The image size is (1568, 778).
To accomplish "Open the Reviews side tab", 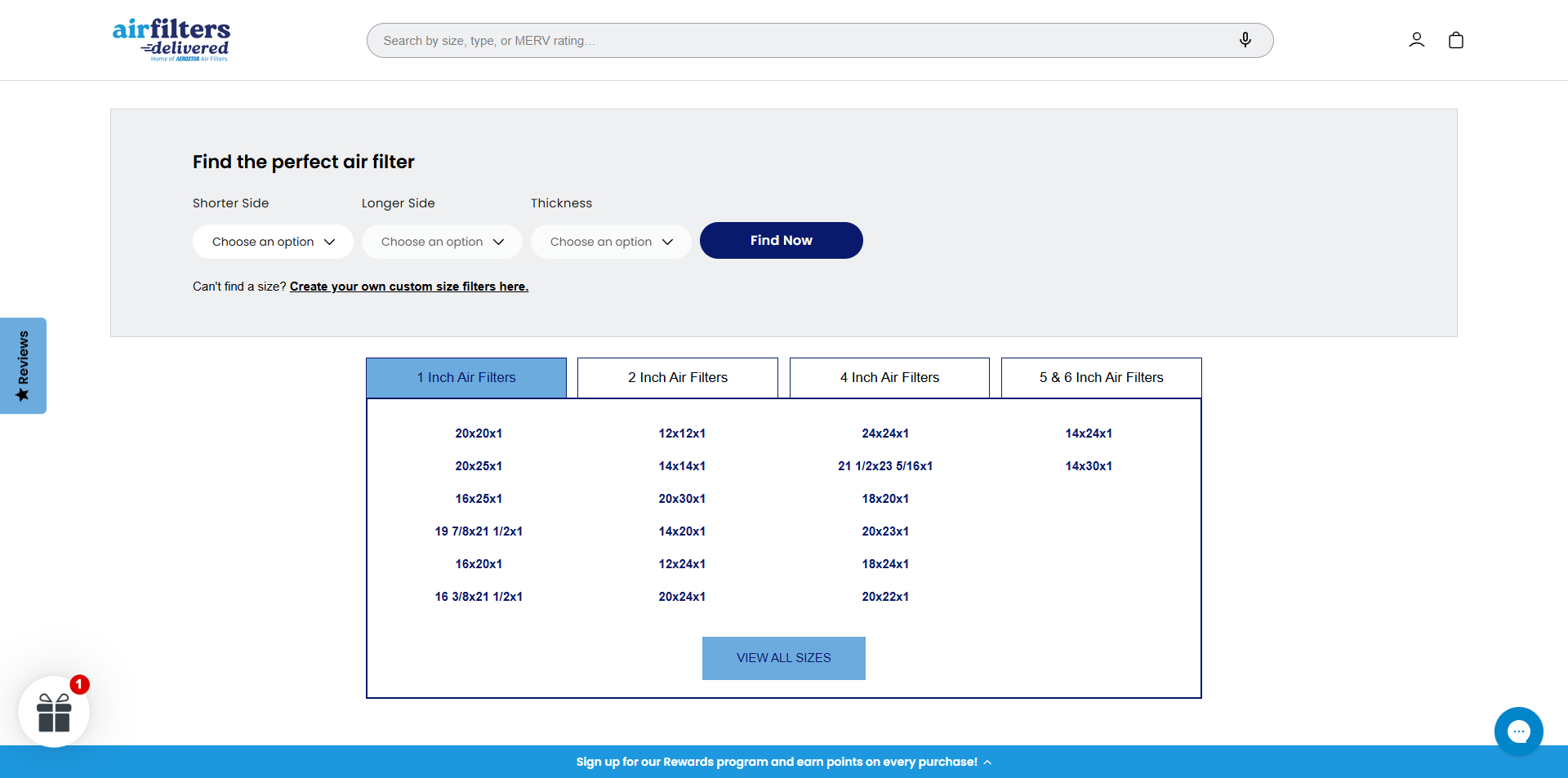I will point(23,366).
